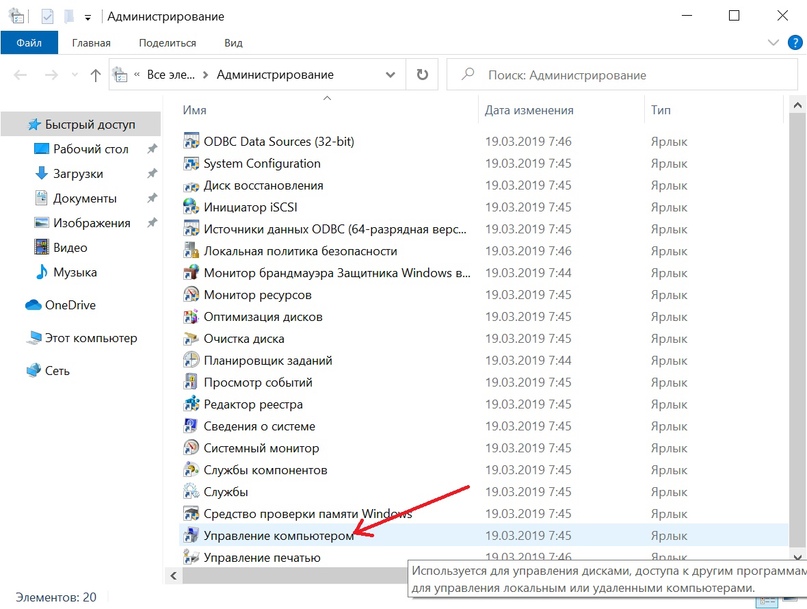Select Этот компьютер in the navigation pane
The height and width of the screenshot is (609, 807).
point(90,338)
